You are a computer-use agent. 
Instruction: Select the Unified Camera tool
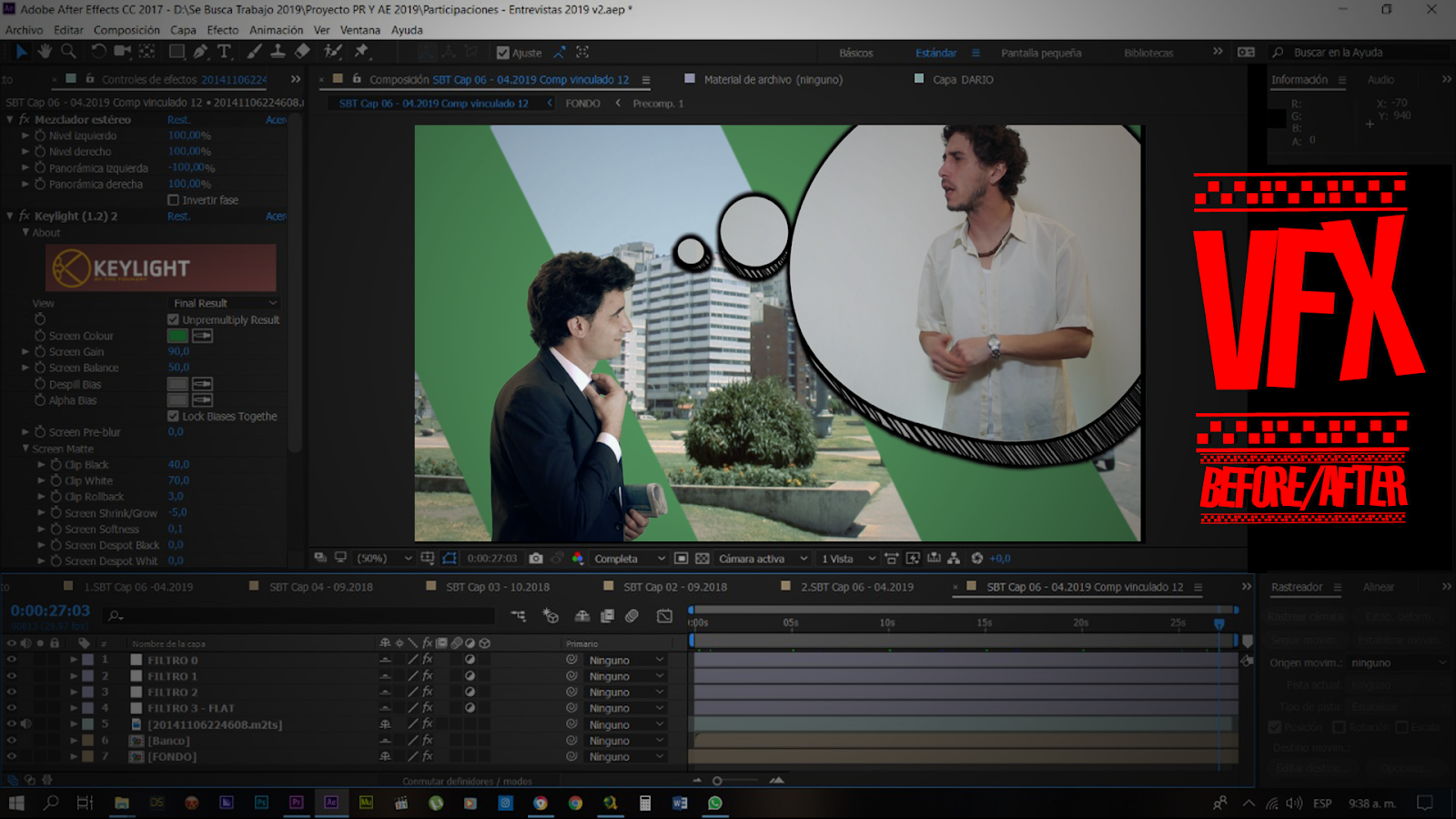pos(122,52)
